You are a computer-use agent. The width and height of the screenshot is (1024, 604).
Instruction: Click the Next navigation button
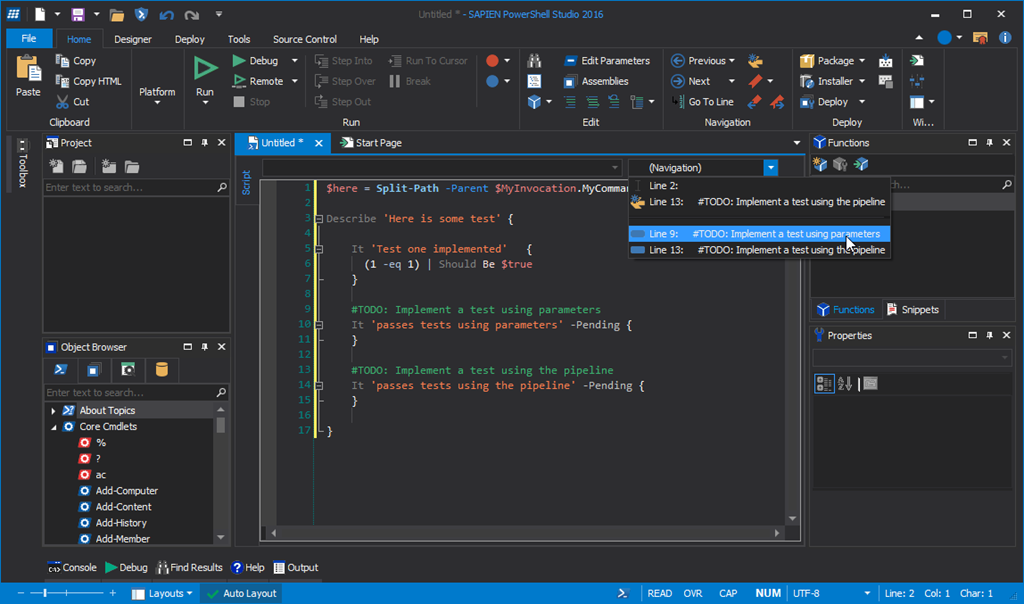pos(691,81)
